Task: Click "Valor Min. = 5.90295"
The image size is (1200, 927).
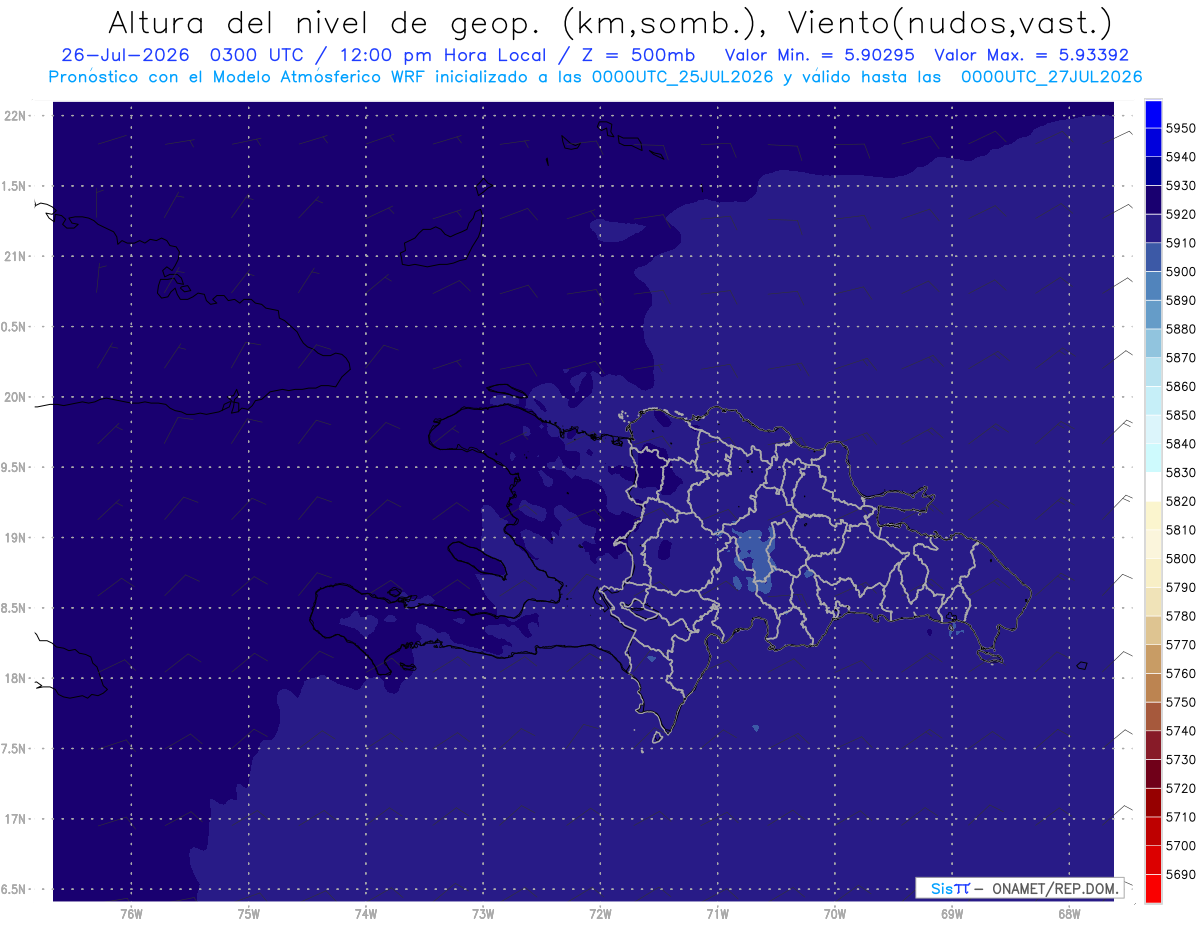Action: coord(820,55)
